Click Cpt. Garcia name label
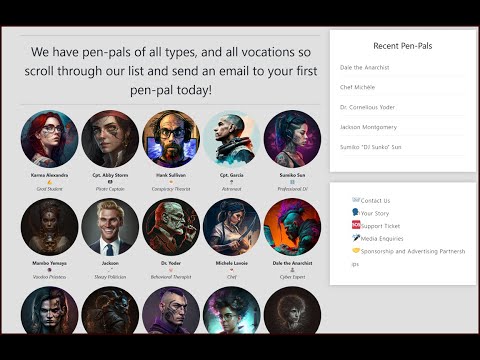The height and width of the screenshot is (360, 480). (x=232, y=175)
